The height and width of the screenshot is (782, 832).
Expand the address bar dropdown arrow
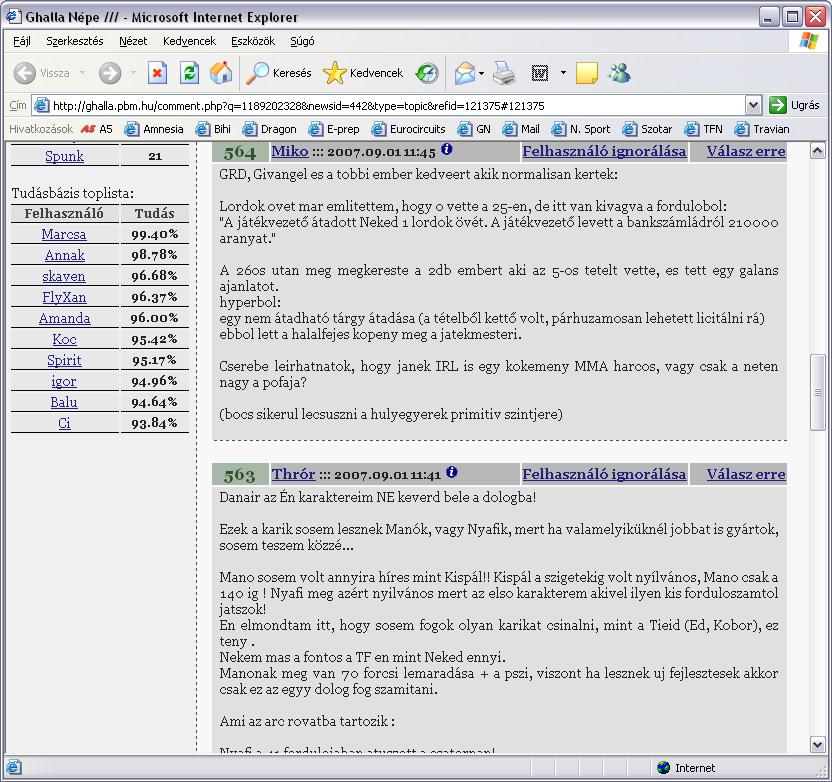[753, 105]
